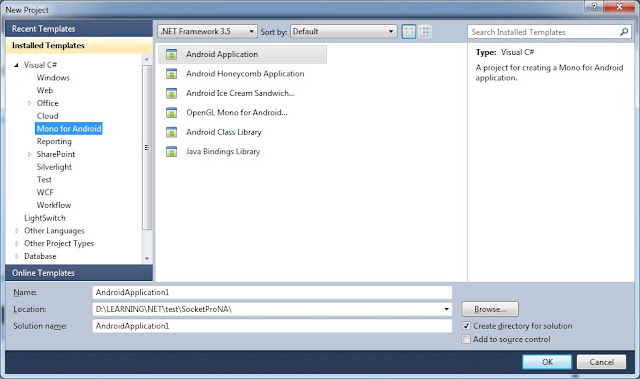Viewport: 640px width, 379px height.
Task: Select the LightSwitch tree item
Action: [44, 218]
